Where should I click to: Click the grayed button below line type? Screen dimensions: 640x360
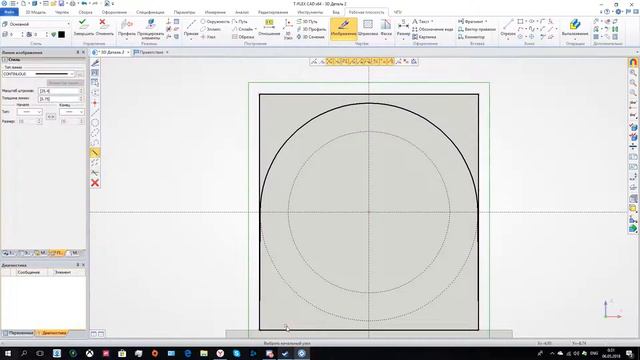click(65, 83)
